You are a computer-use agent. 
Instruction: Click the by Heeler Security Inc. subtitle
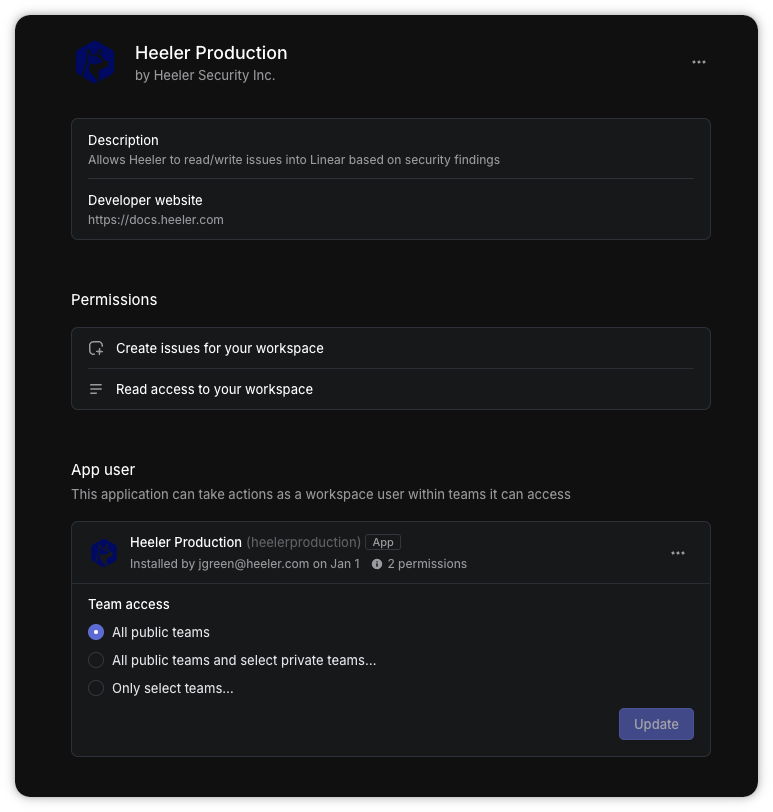(205, 76)
